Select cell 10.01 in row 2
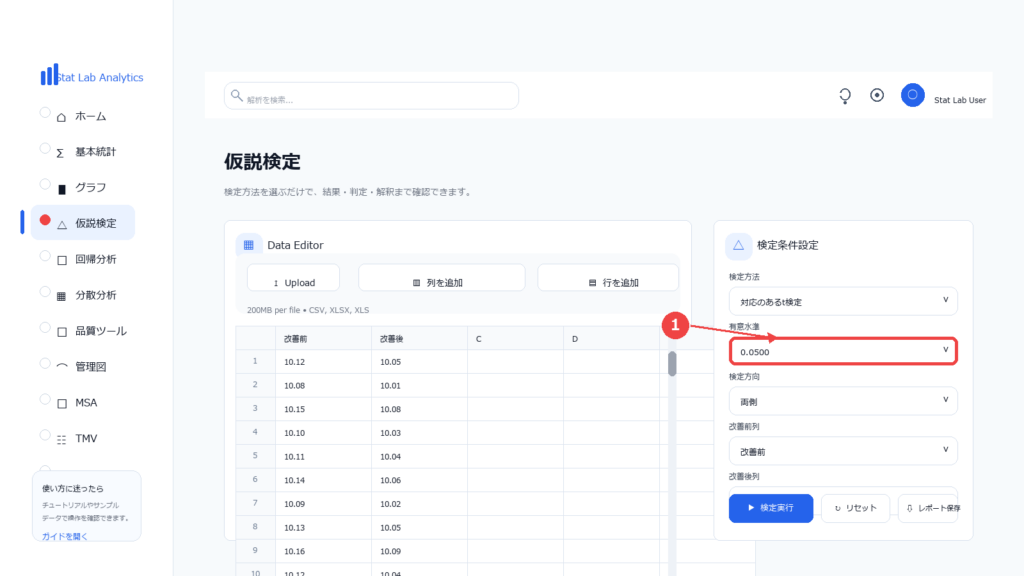Viewport: 1024px width, 576px height. coord(419,385)
